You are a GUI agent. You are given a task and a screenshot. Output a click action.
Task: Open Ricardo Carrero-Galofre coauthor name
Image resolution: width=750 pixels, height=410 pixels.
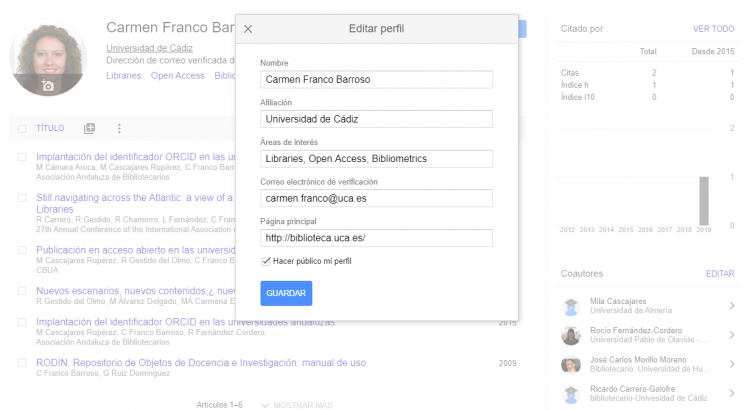point(632,388)
